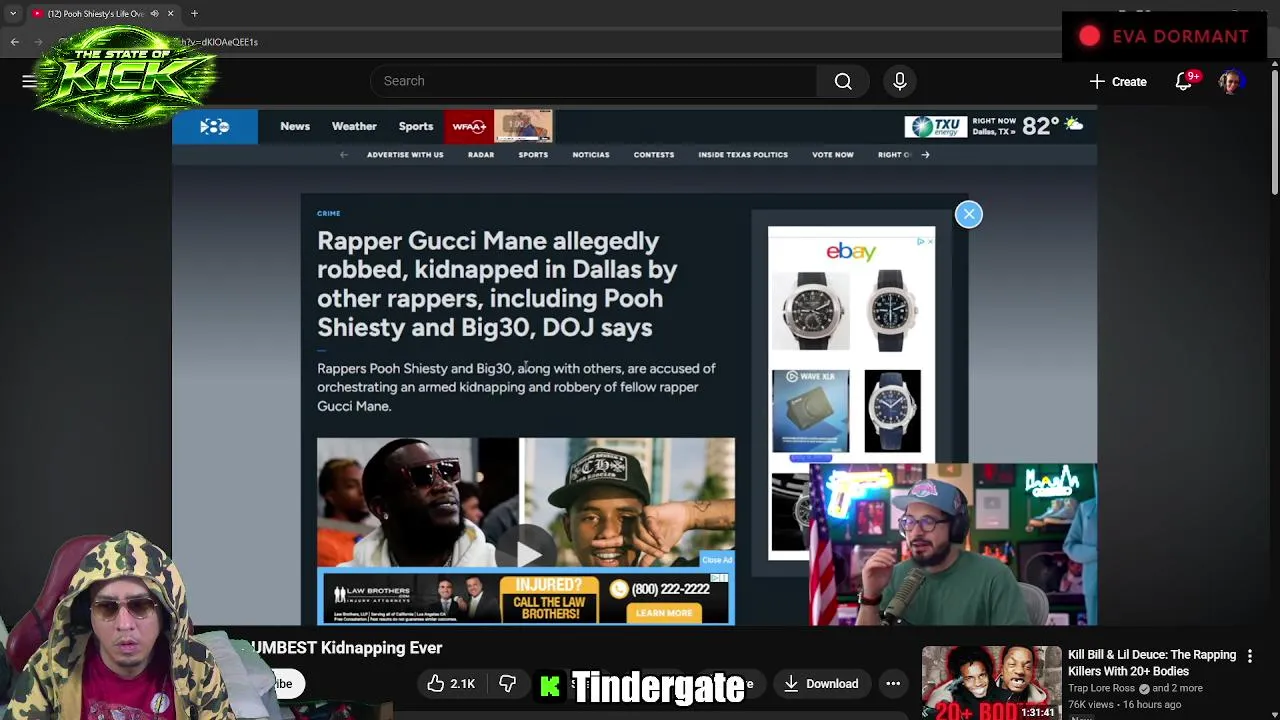Click the Wave XLR ebay product image
The width and height of the screenshot is (1280, 720).
(x=810, y=411)
